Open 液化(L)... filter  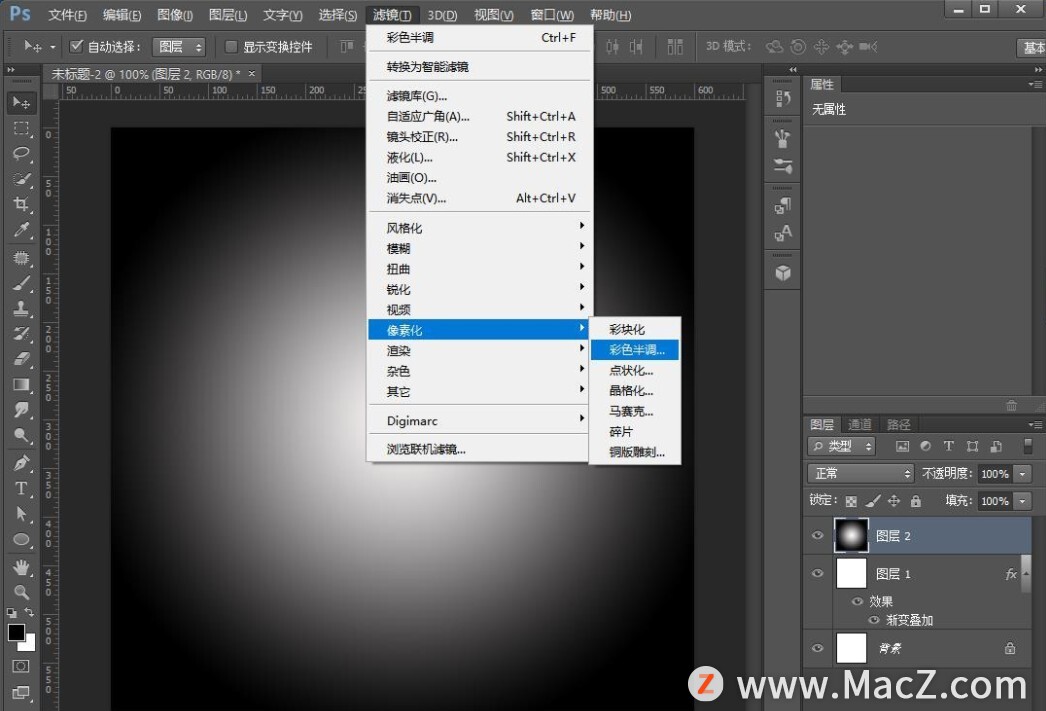pos(478,157)
